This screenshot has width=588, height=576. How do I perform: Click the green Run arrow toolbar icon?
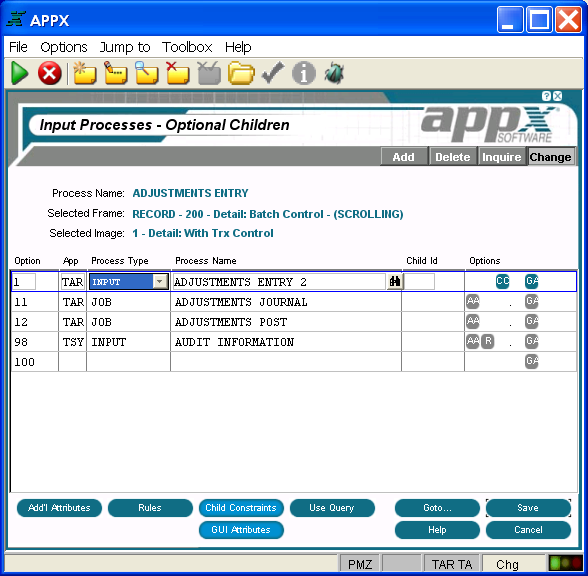(x=20, y=72)
